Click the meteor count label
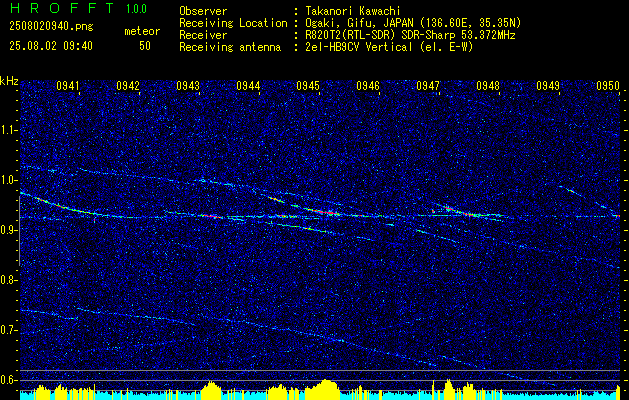629x400 pixels. [142, 31]
